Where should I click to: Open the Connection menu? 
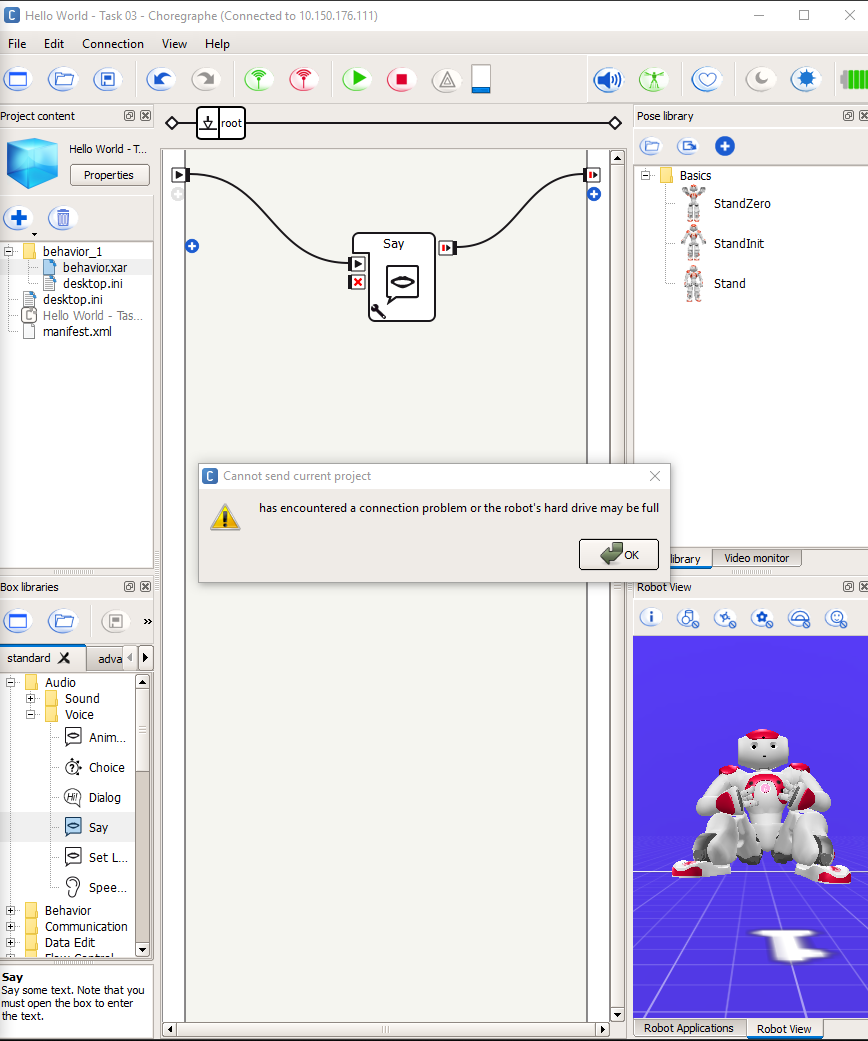pyautogui.click(x=113, y=44)
